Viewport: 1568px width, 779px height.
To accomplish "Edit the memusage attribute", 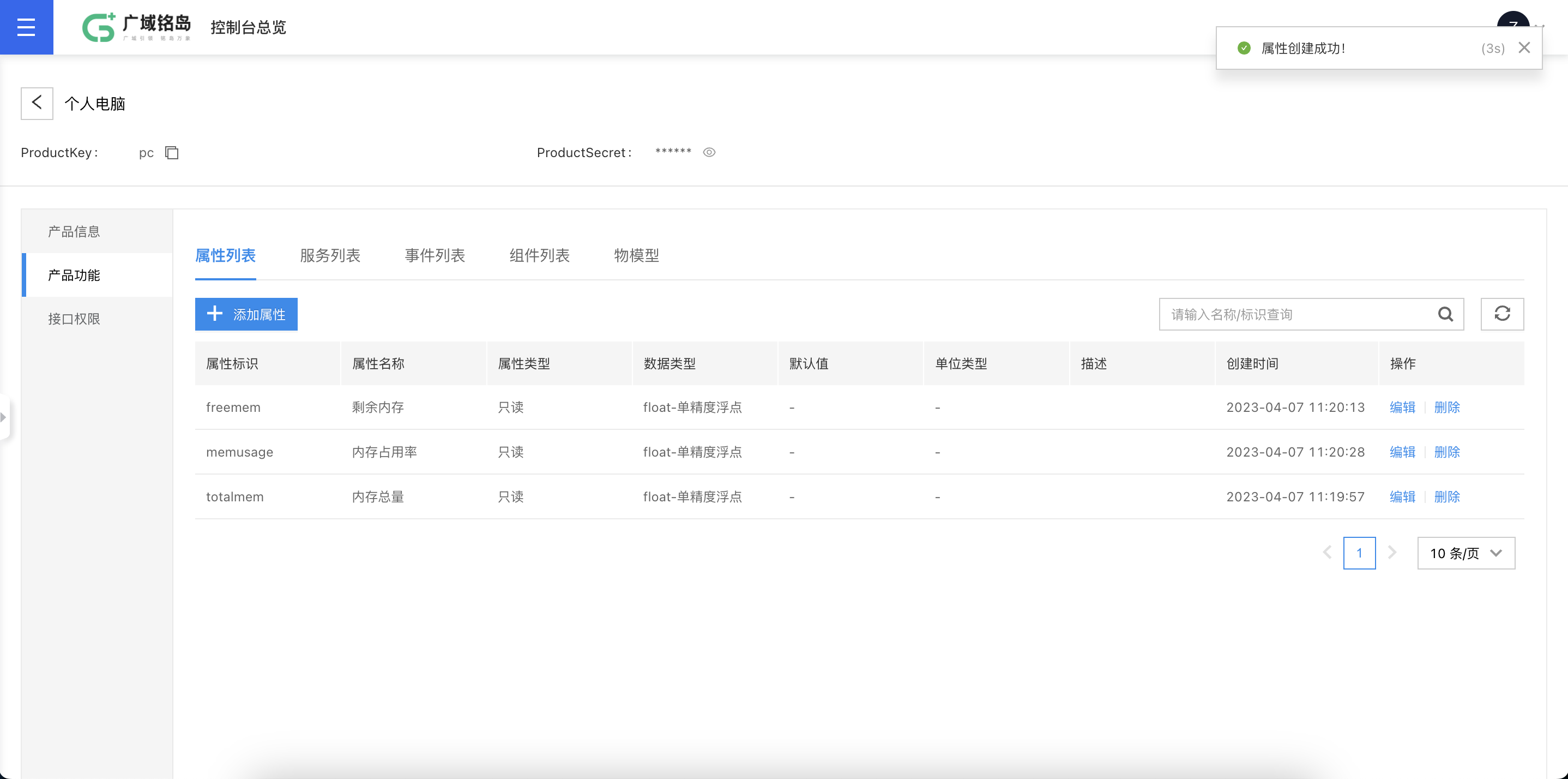I will (x=1402, y=452).
